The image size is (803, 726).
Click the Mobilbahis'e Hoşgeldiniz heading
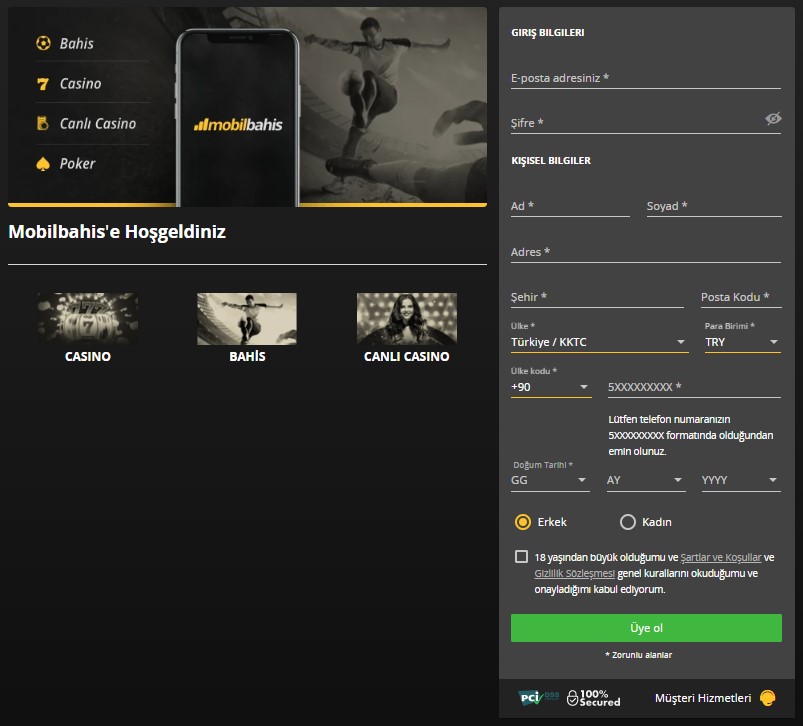(x=117, y=231)
